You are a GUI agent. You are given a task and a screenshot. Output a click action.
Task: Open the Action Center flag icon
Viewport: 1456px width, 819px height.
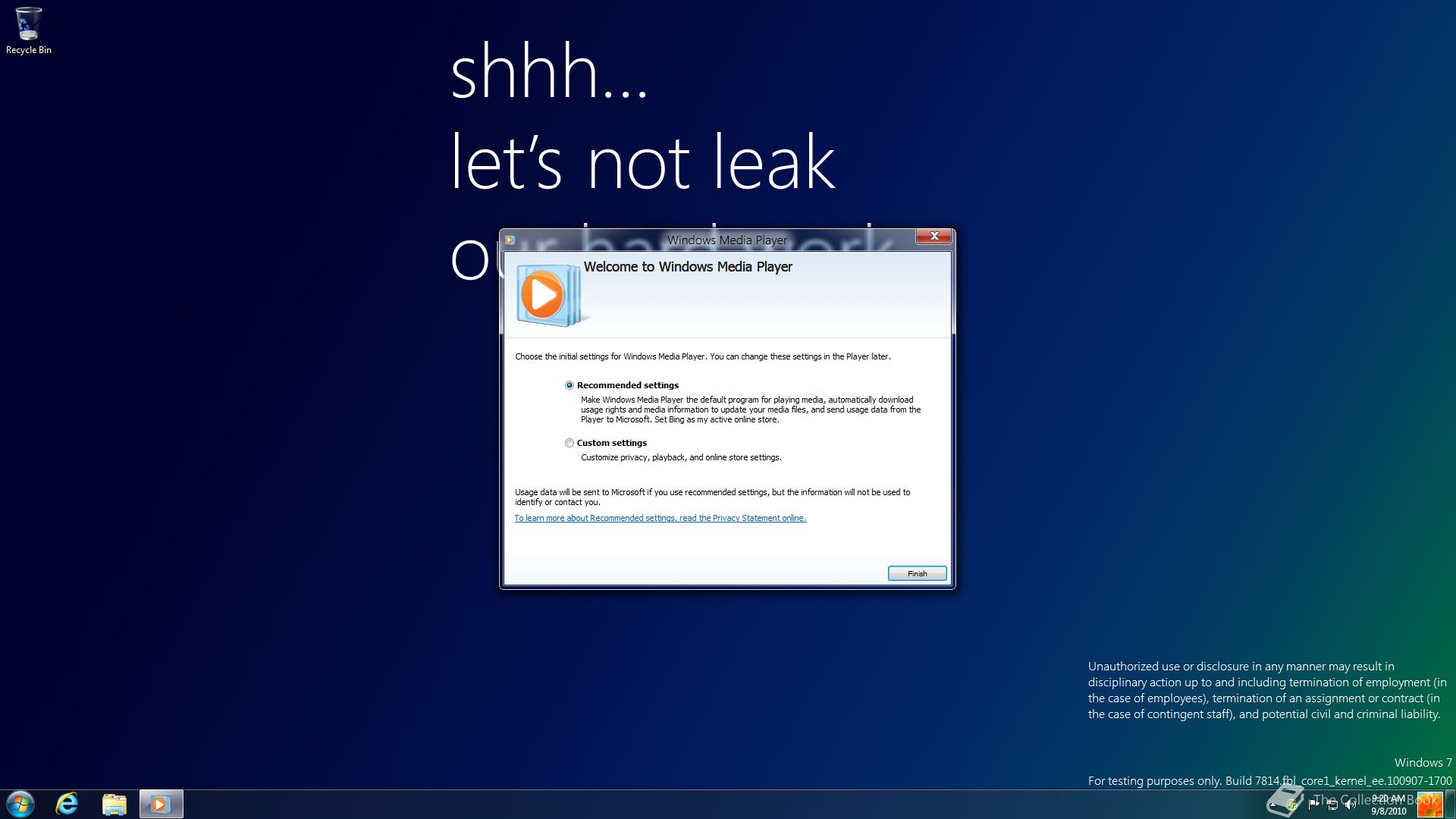click(1313, 805)
